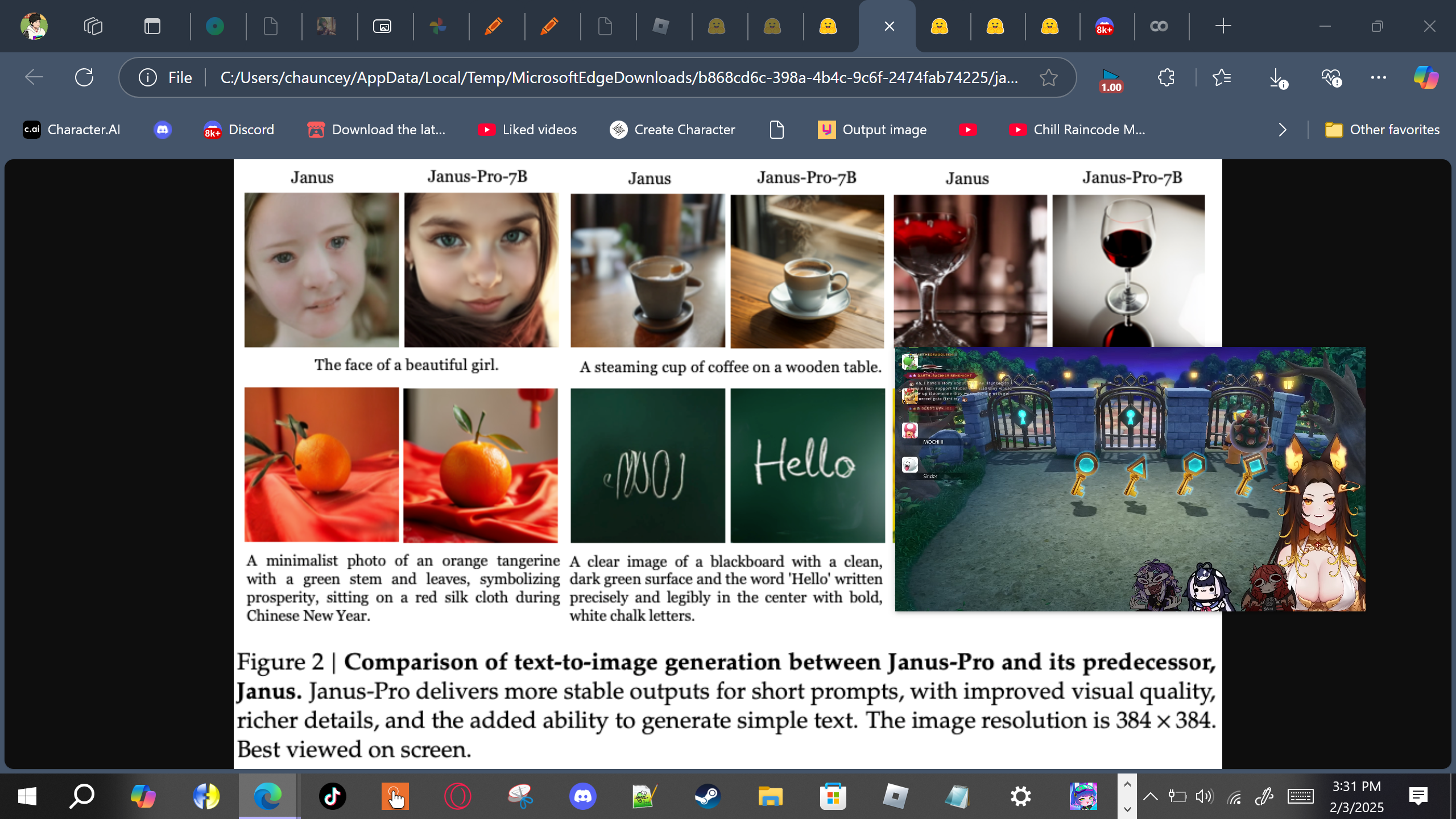
Task: Expand the Other favorites folder
Action: 1382,130
